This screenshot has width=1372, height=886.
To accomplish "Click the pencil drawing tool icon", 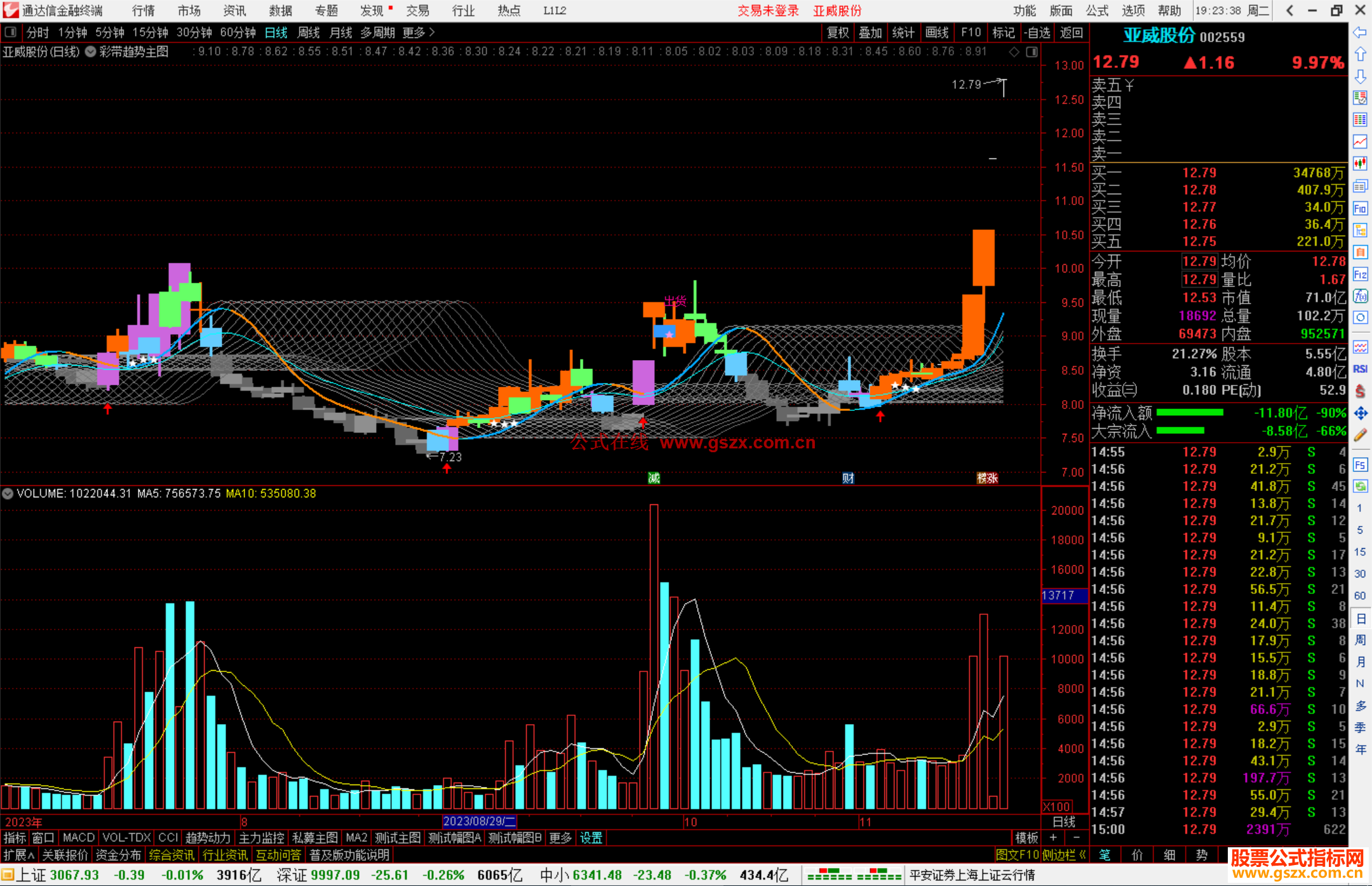I will click(x=1360, y=435).
